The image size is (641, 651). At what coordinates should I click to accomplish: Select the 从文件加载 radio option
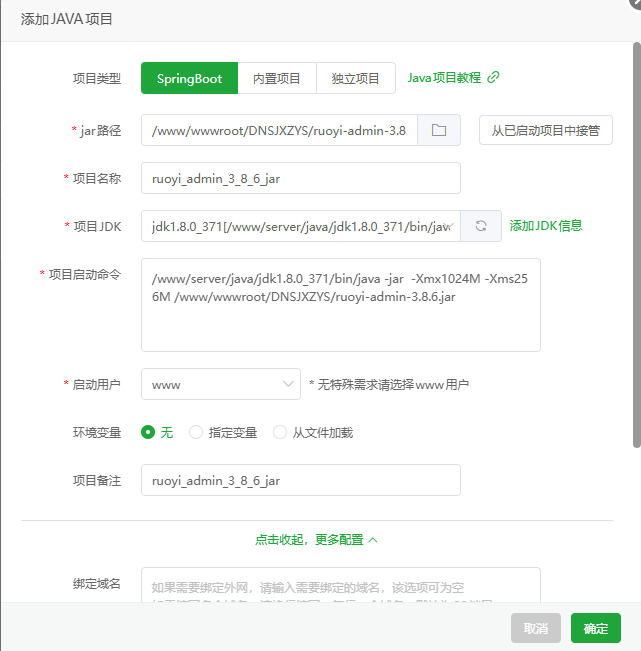tap(313, 433)
